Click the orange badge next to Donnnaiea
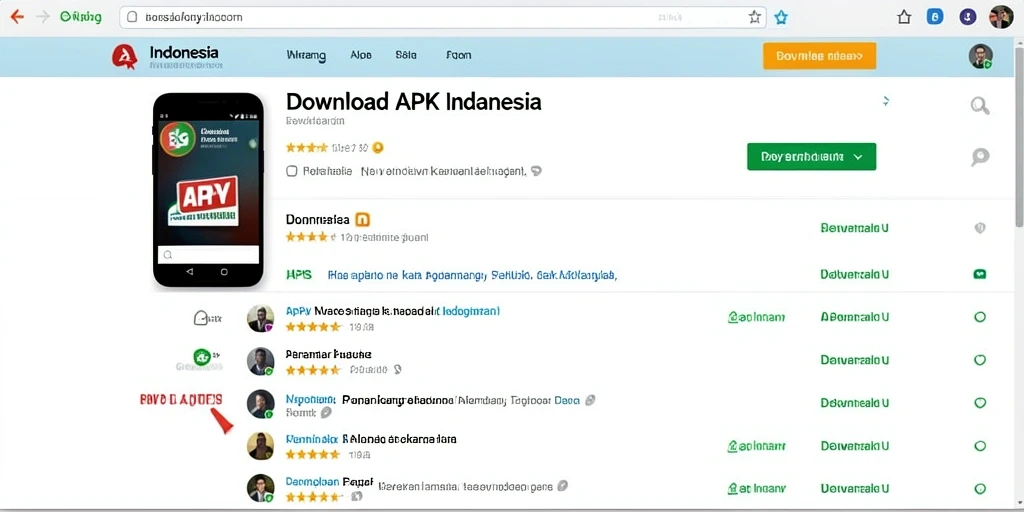Screen dimensions: 1024x512 point(361,219)
